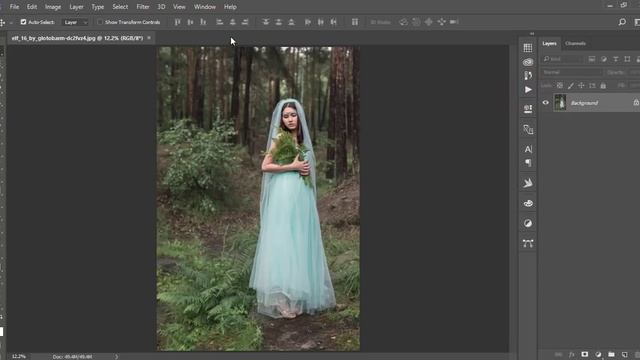Click the Search magnifier in options bar
Screen dimensions: 640x360
pos(622,22)
